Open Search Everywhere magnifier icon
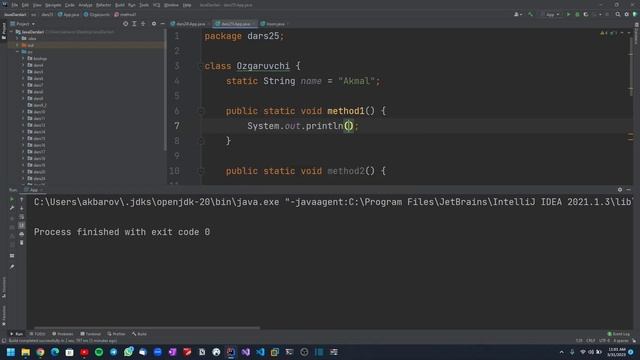The height and width of the screenshot is (360, 640). (x=618, y=14)
